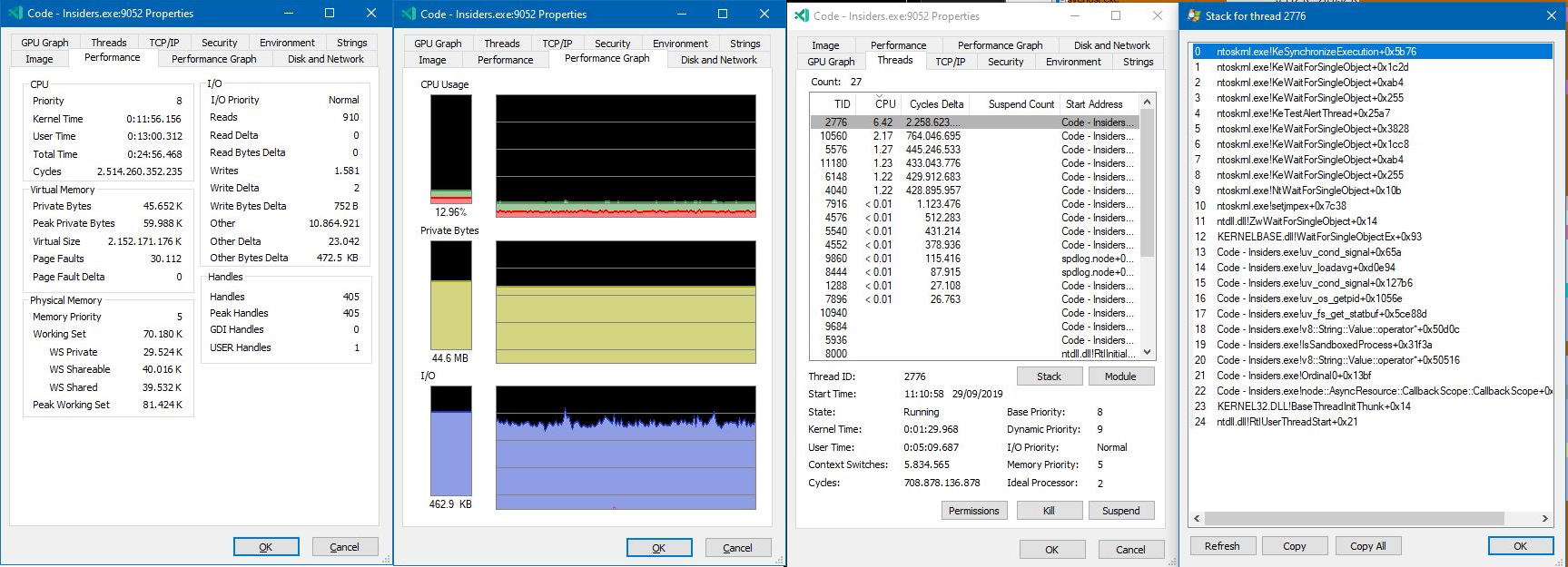Select stack frame 19 IsSandboxedProcess
Image resolution: width=1568 pixels, height=567 pixels.
click(1372, 345)
